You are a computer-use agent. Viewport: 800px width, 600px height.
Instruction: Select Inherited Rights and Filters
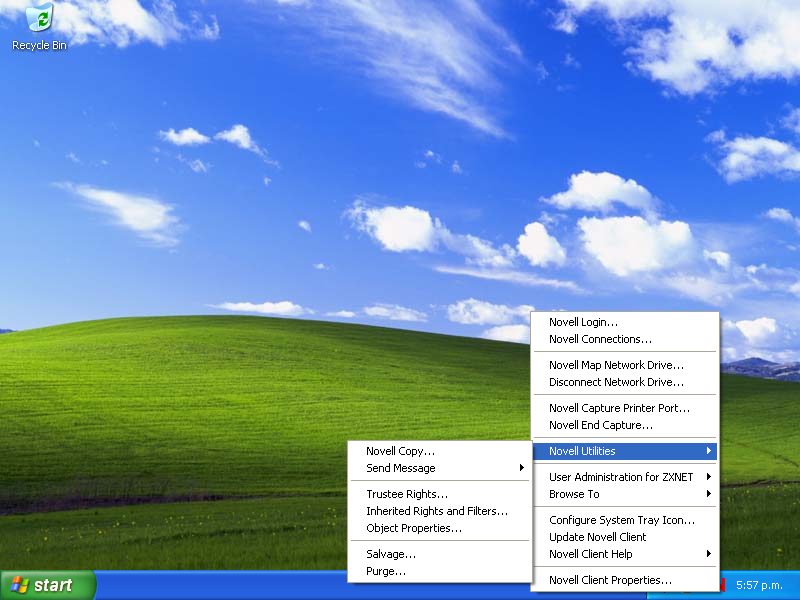click(x=440, y=511)
